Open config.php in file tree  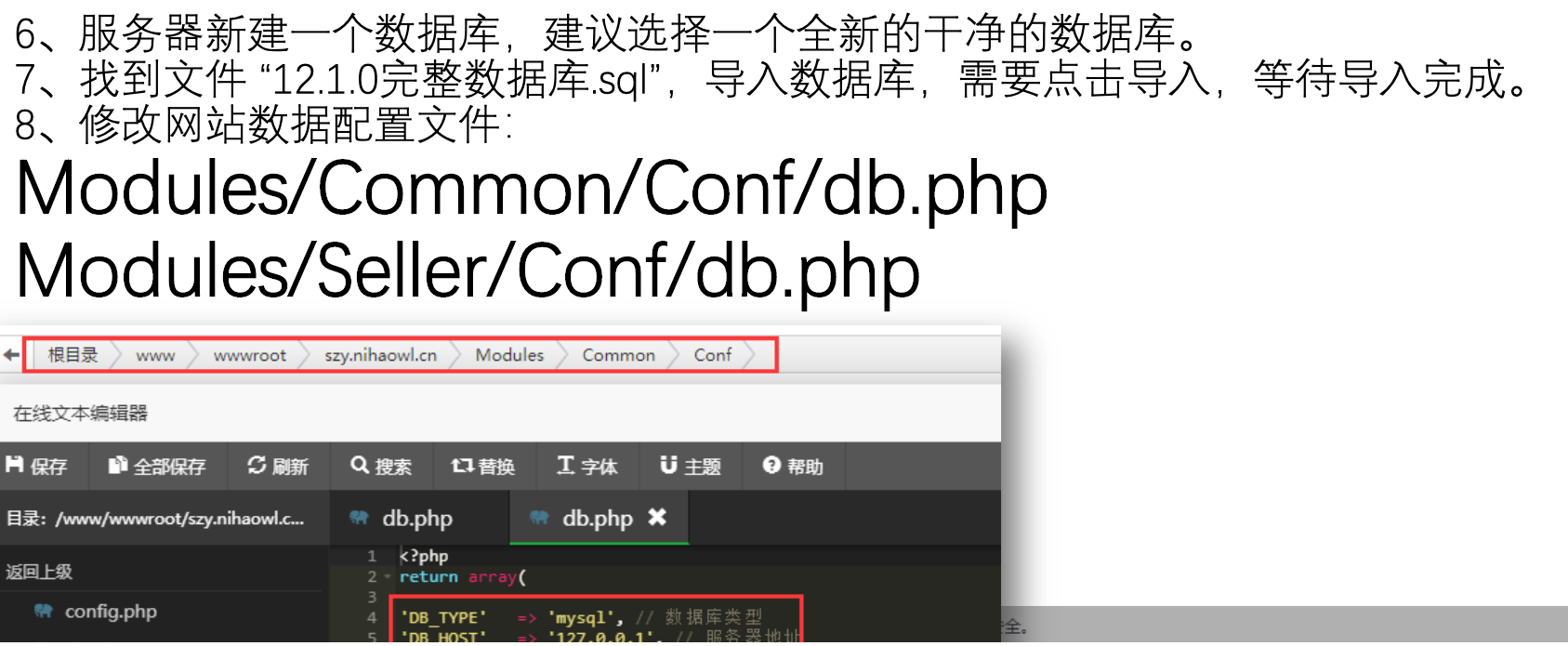(111, 612)
